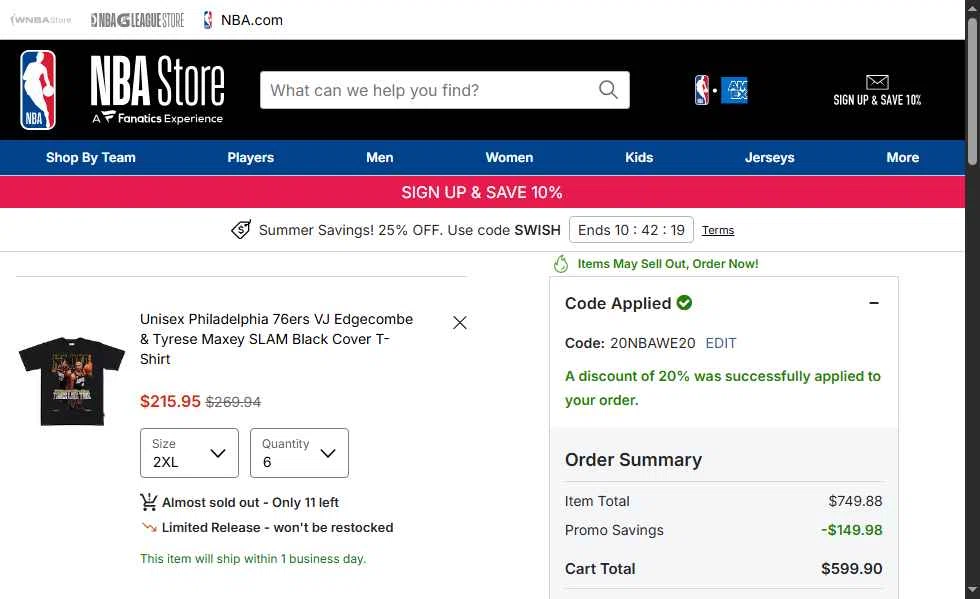Click the search magnifier icon
The image size is (980, 599).
(x=608, y=89)
